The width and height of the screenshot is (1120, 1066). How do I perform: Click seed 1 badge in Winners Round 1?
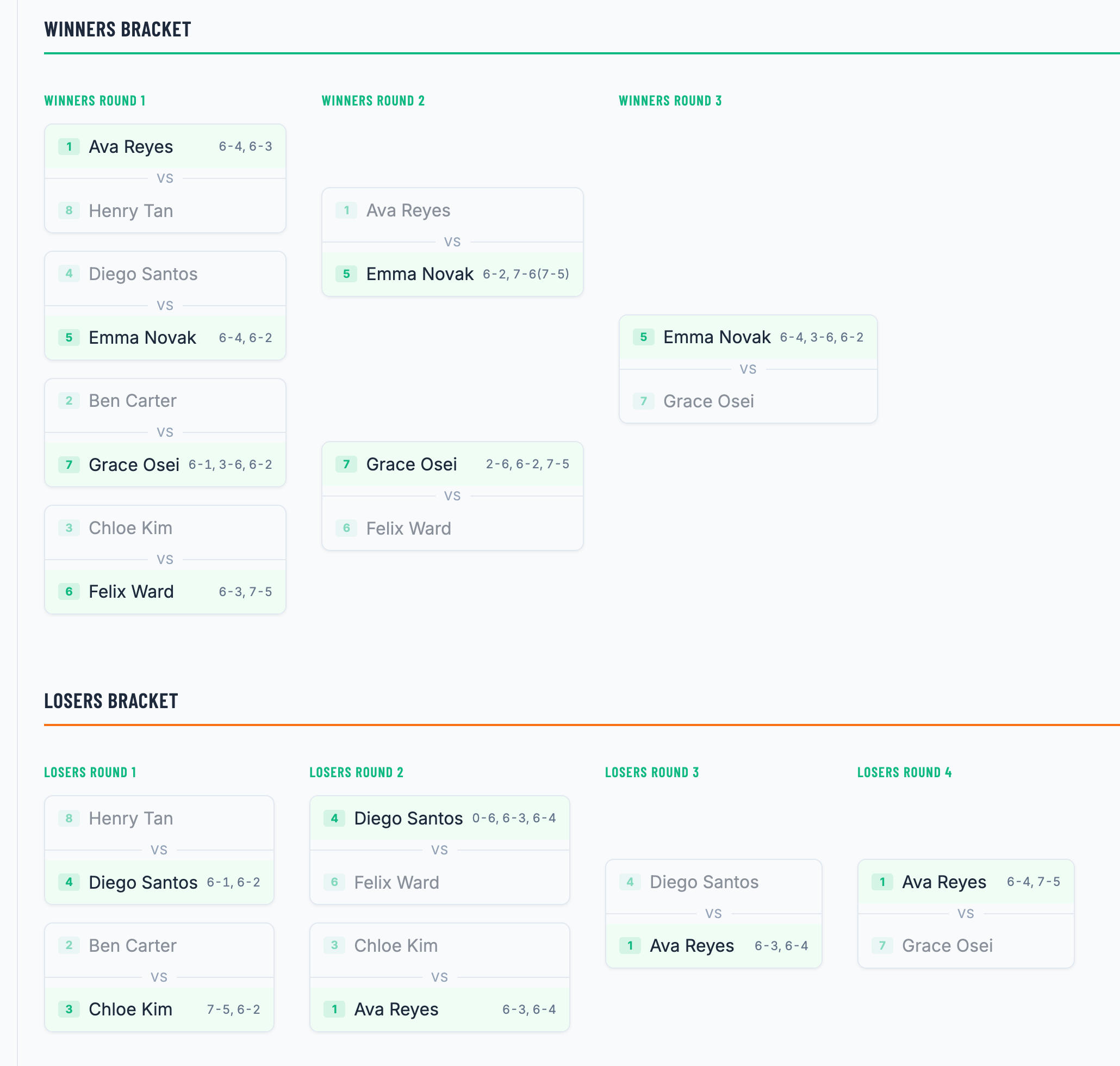pyautogui.click(x=69, y=147)
